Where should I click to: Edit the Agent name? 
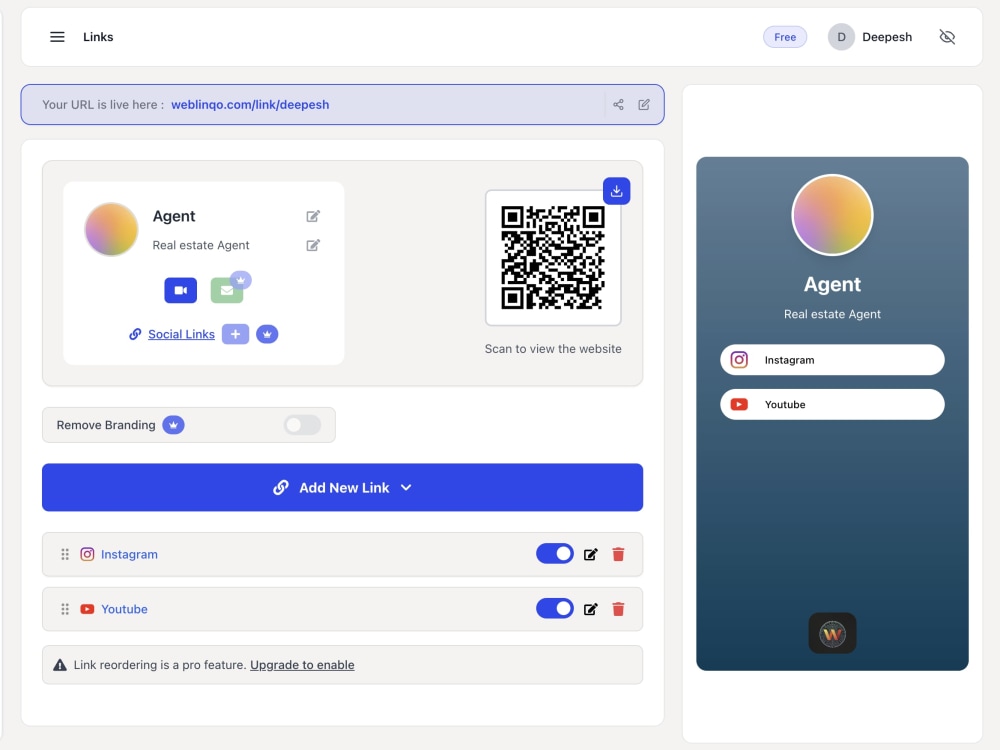312,216
